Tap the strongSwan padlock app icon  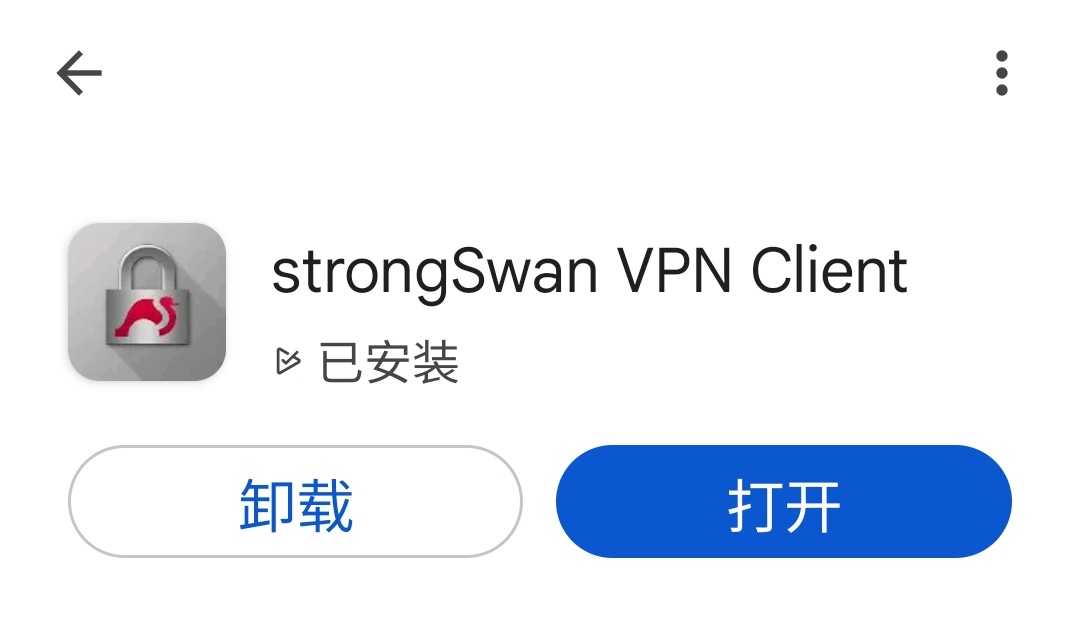(147, 302)
